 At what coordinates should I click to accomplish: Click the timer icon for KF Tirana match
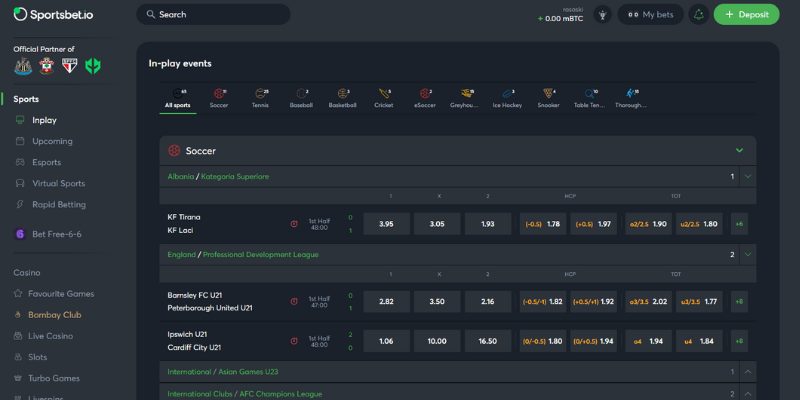(x=294, y=224)
